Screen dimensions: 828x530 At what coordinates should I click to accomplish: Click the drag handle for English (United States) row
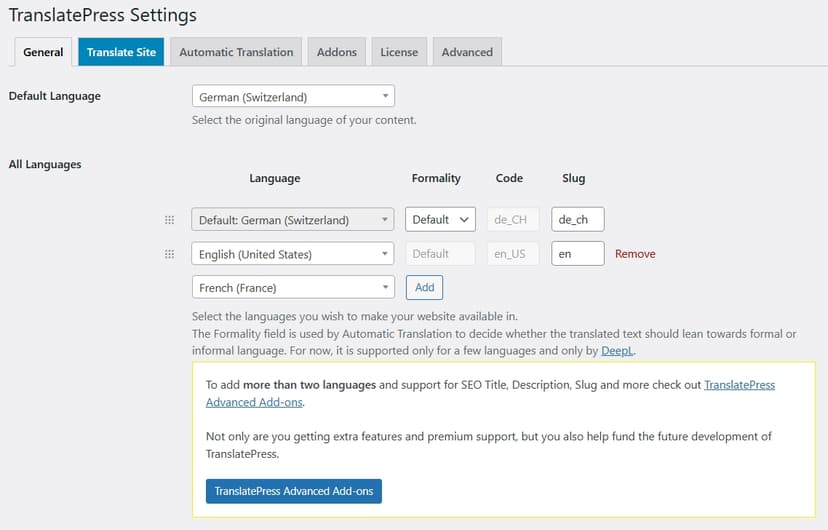pos(169,254)
